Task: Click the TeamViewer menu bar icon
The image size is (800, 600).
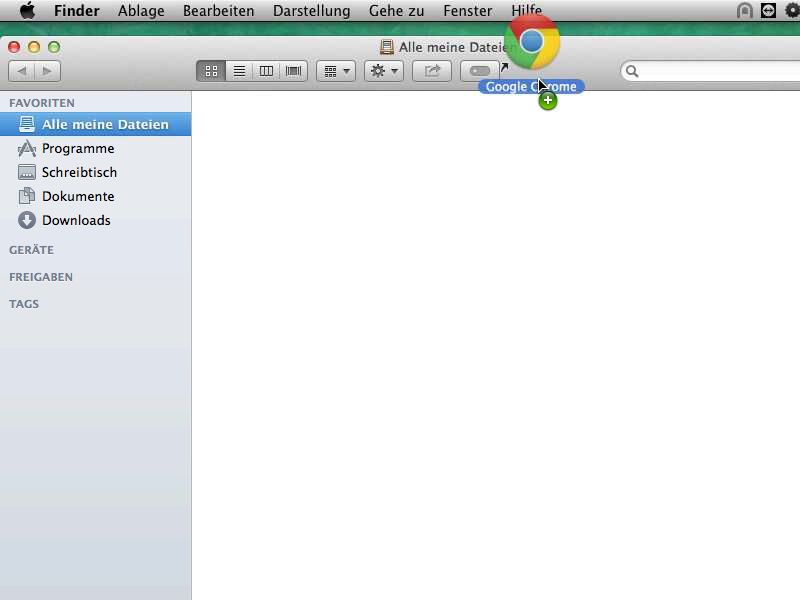Action: point(768,10)
